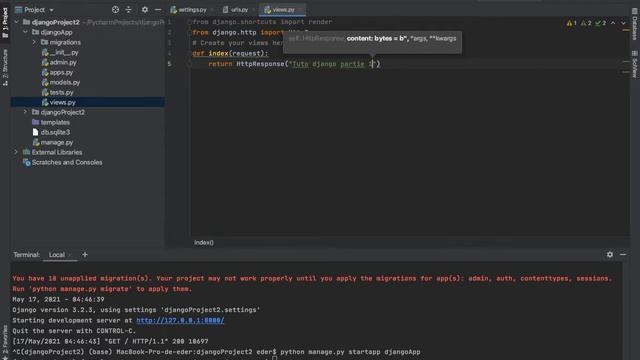Open the Project sidebar tool button
640x360 pixels.
click(x=5, y=22)
